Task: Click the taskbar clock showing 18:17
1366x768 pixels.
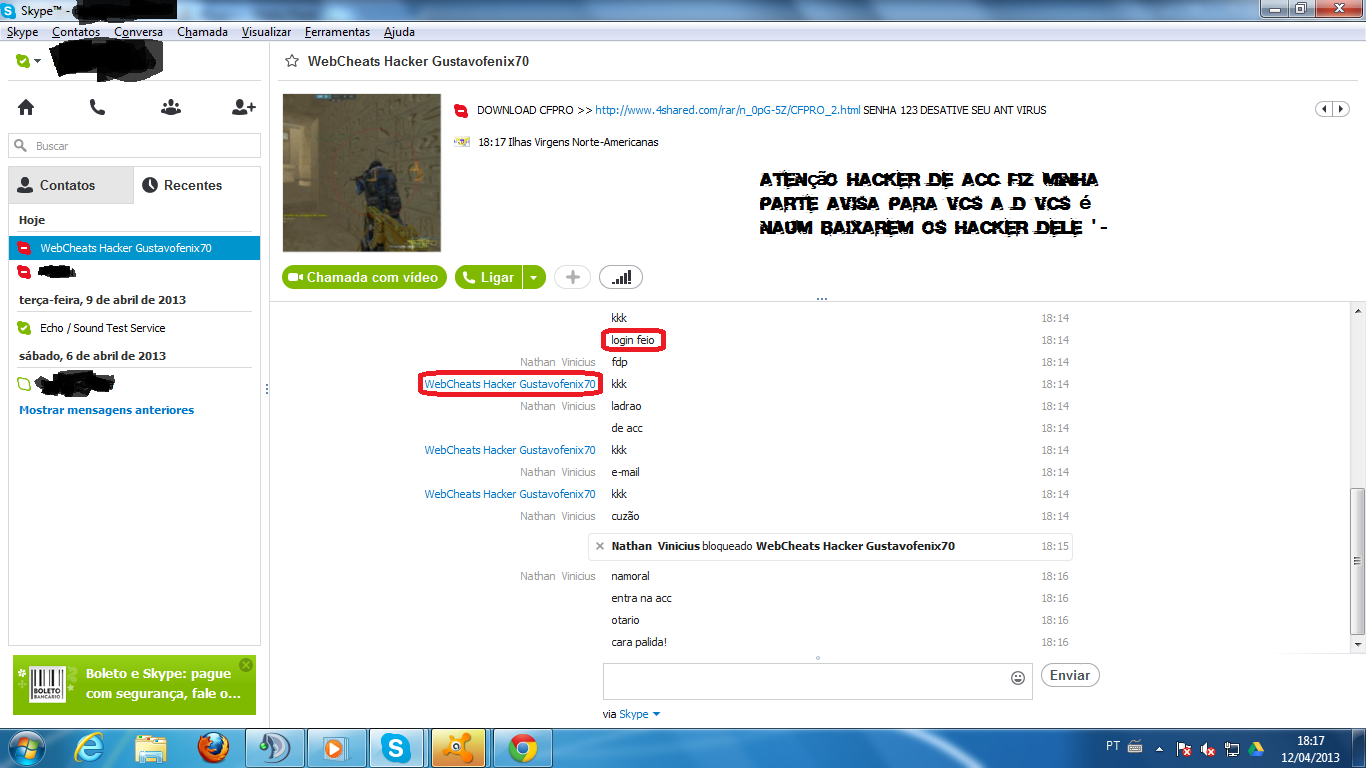Action: [x=1310, y=741]
